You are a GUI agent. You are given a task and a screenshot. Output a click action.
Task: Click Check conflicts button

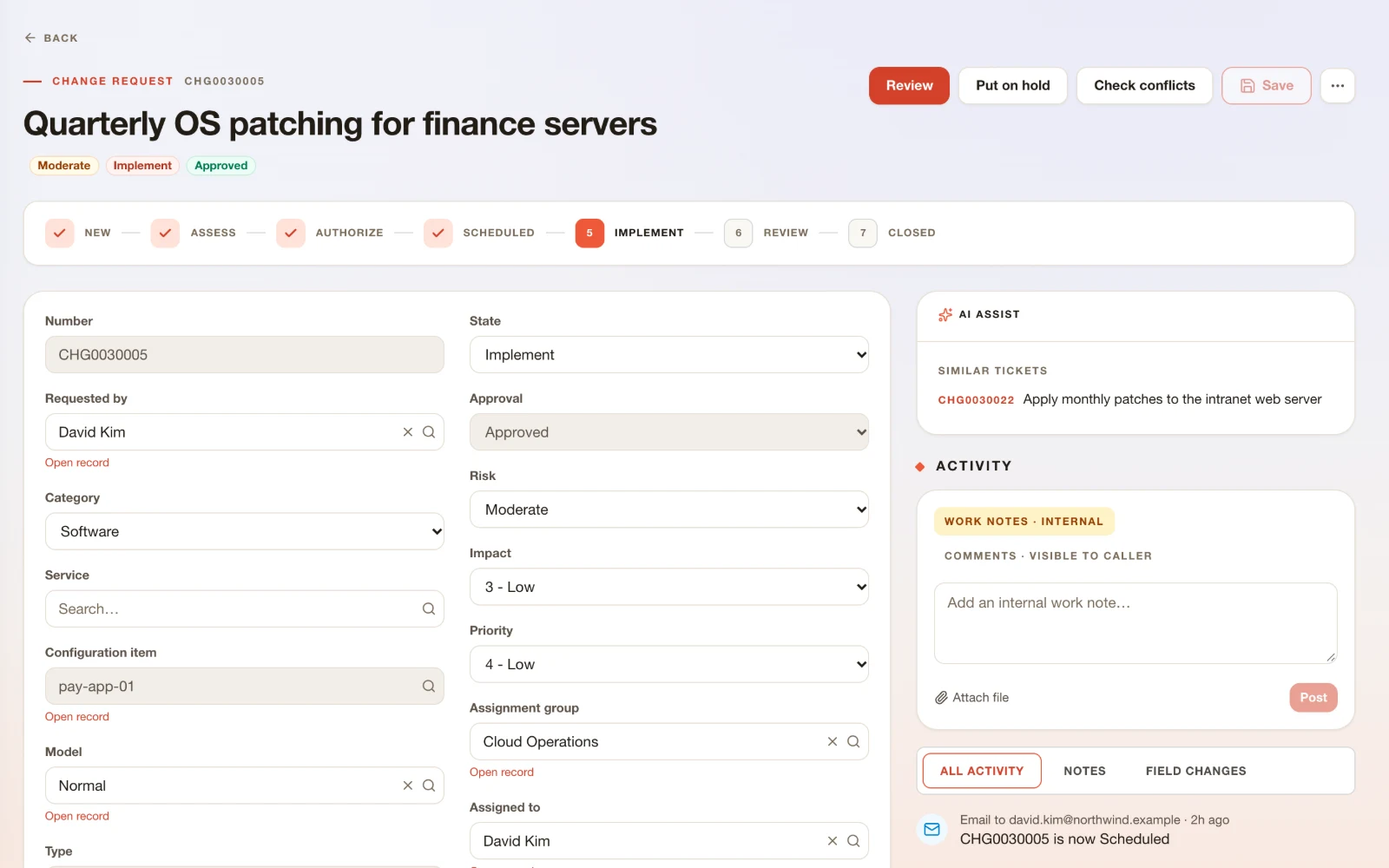[1144, 86]
